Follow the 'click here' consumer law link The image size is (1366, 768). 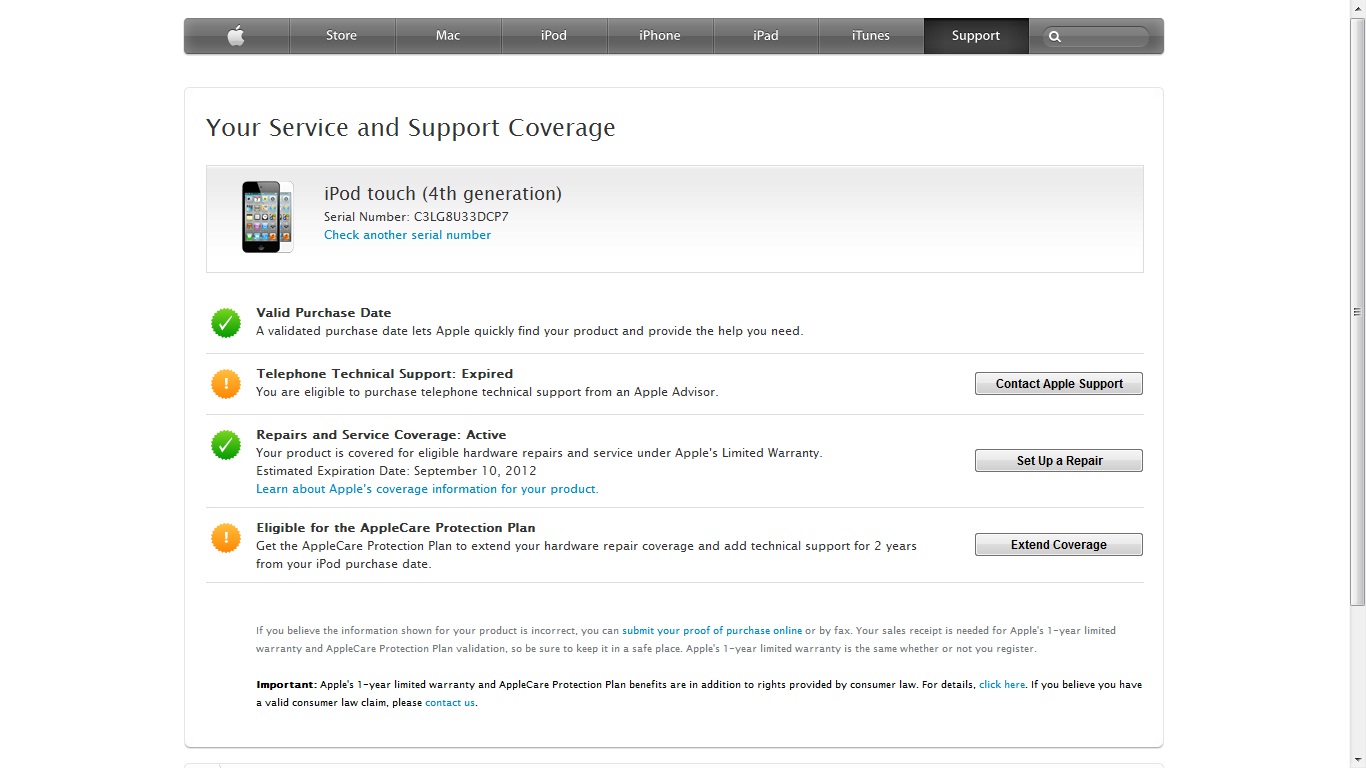point(1002,685)
